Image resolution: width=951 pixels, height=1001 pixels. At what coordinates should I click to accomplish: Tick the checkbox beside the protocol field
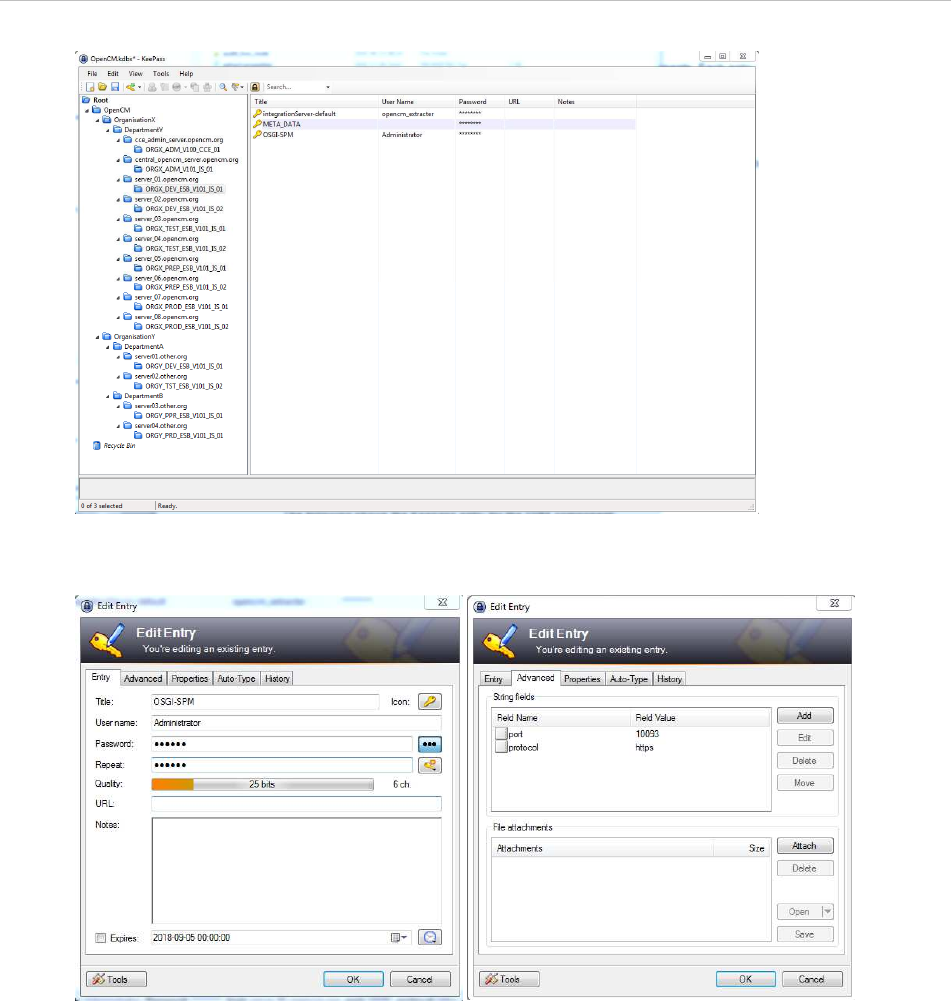click(501, 747)
